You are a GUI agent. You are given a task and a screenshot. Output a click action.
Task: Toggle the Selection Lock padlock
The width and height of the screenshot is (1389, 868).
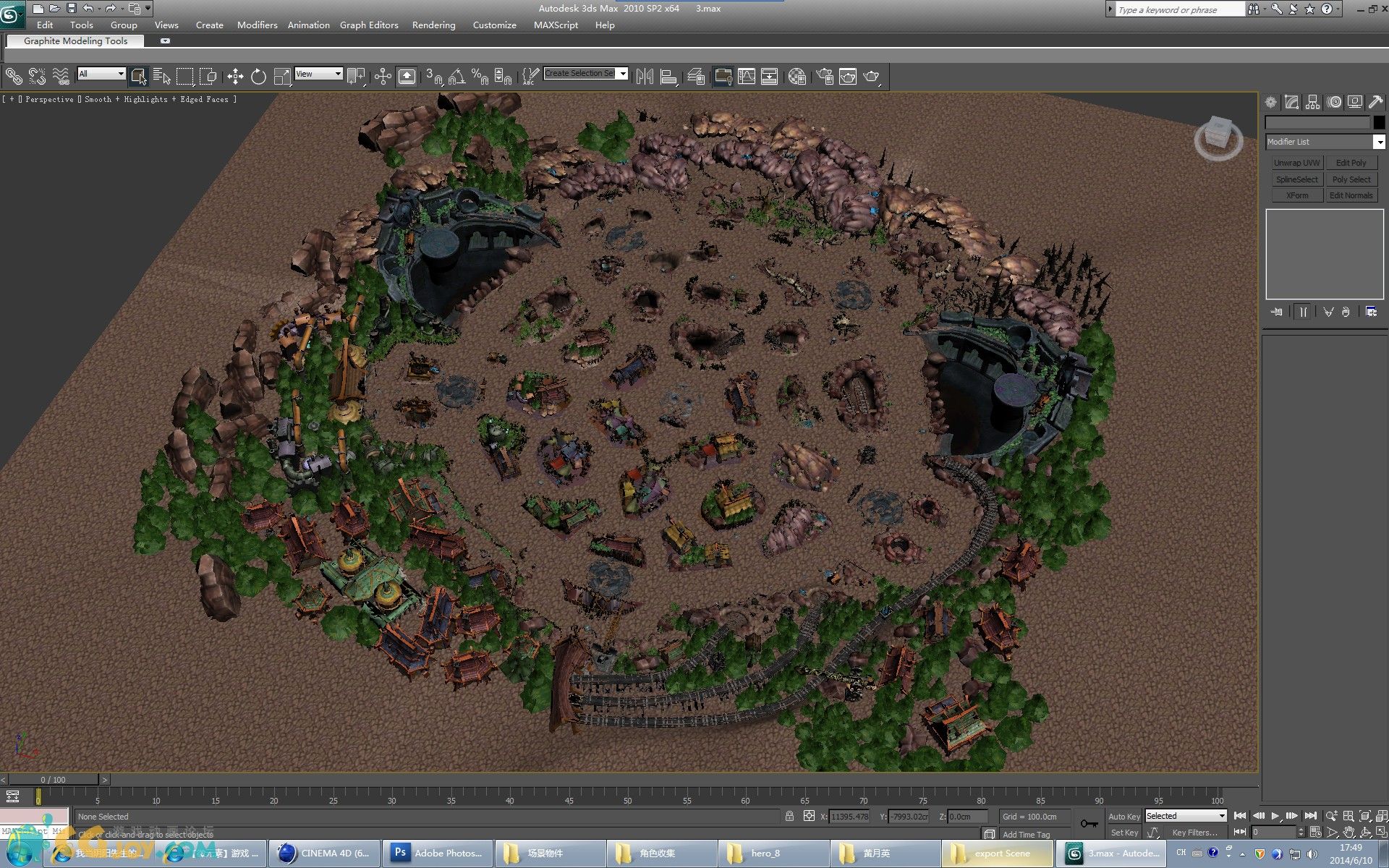(789, 816)
